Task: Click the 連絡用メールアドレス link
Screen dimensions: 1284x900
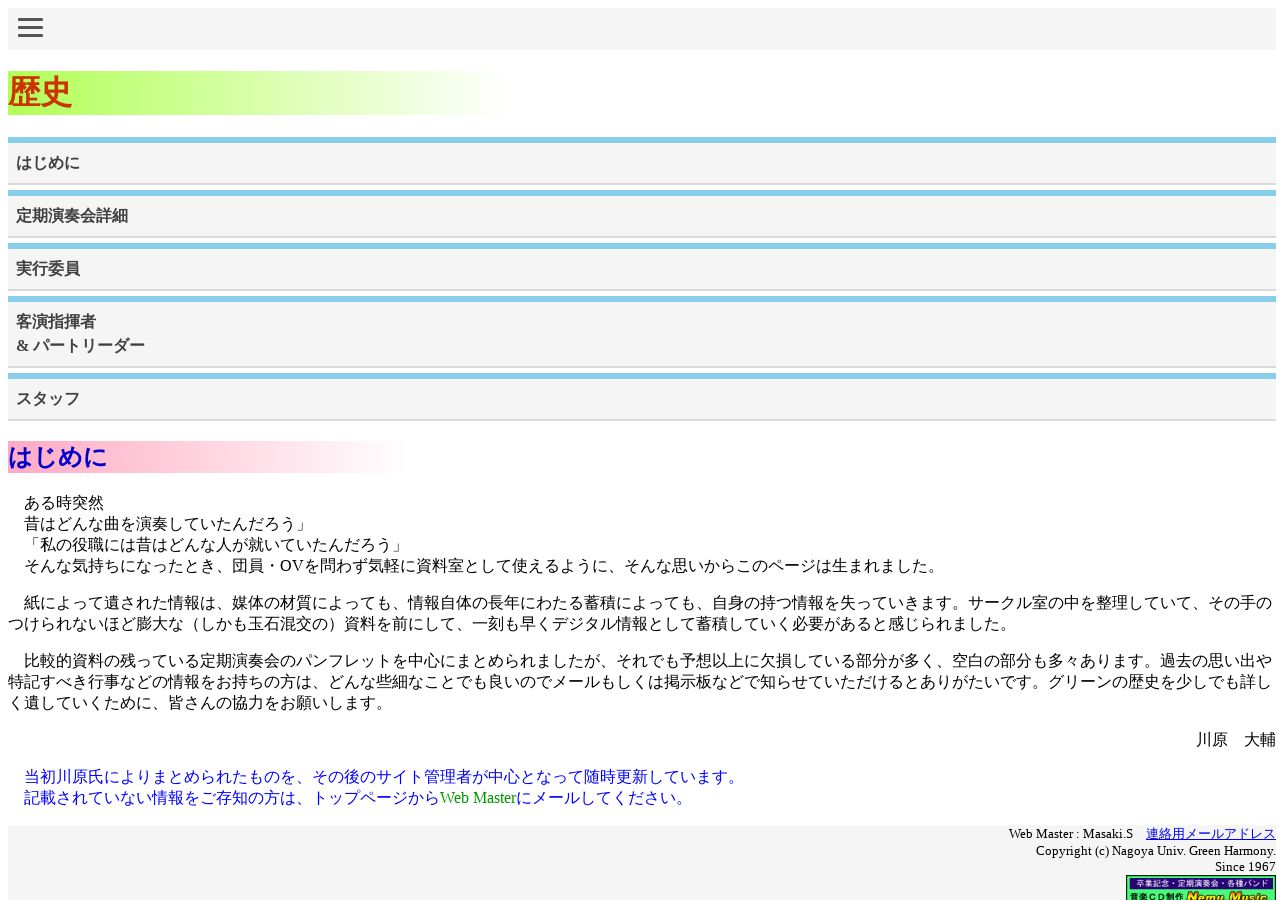Action: click(1210, 834)
